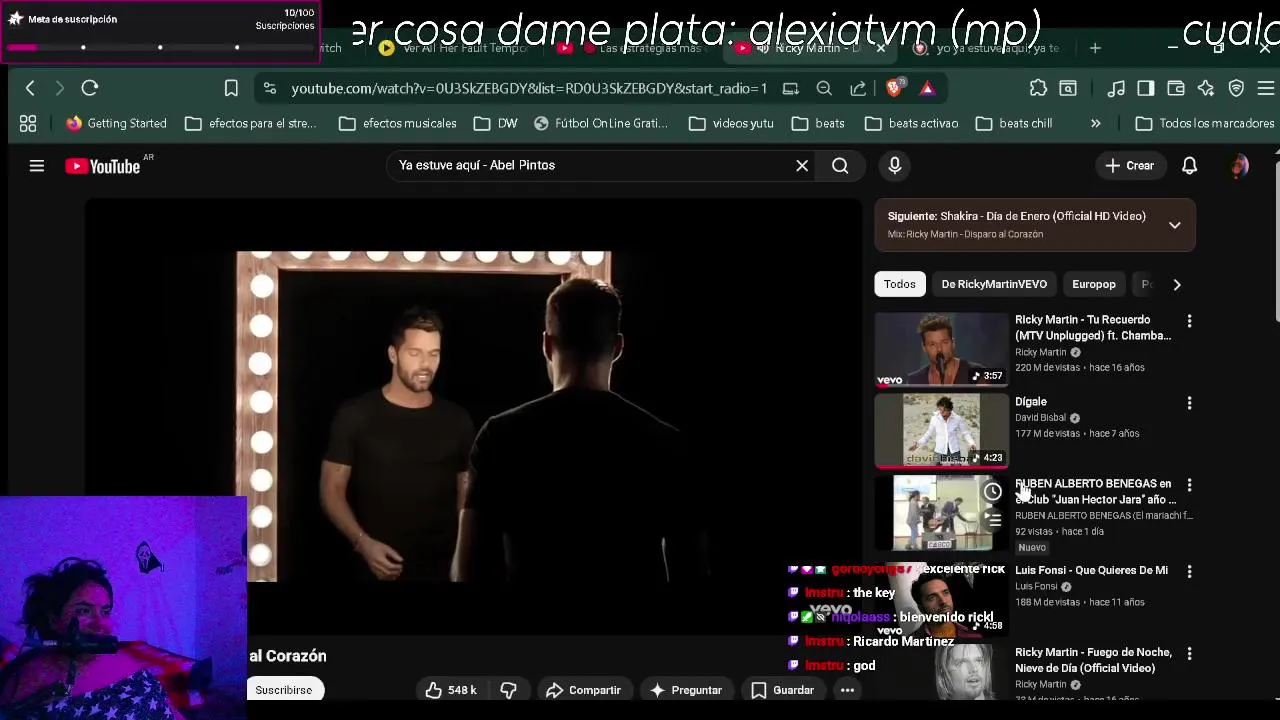Open options for Fuego de Noche video
Viewport: 1280px width, 720px height.
pyautogui.click(x=1189, y=653)
